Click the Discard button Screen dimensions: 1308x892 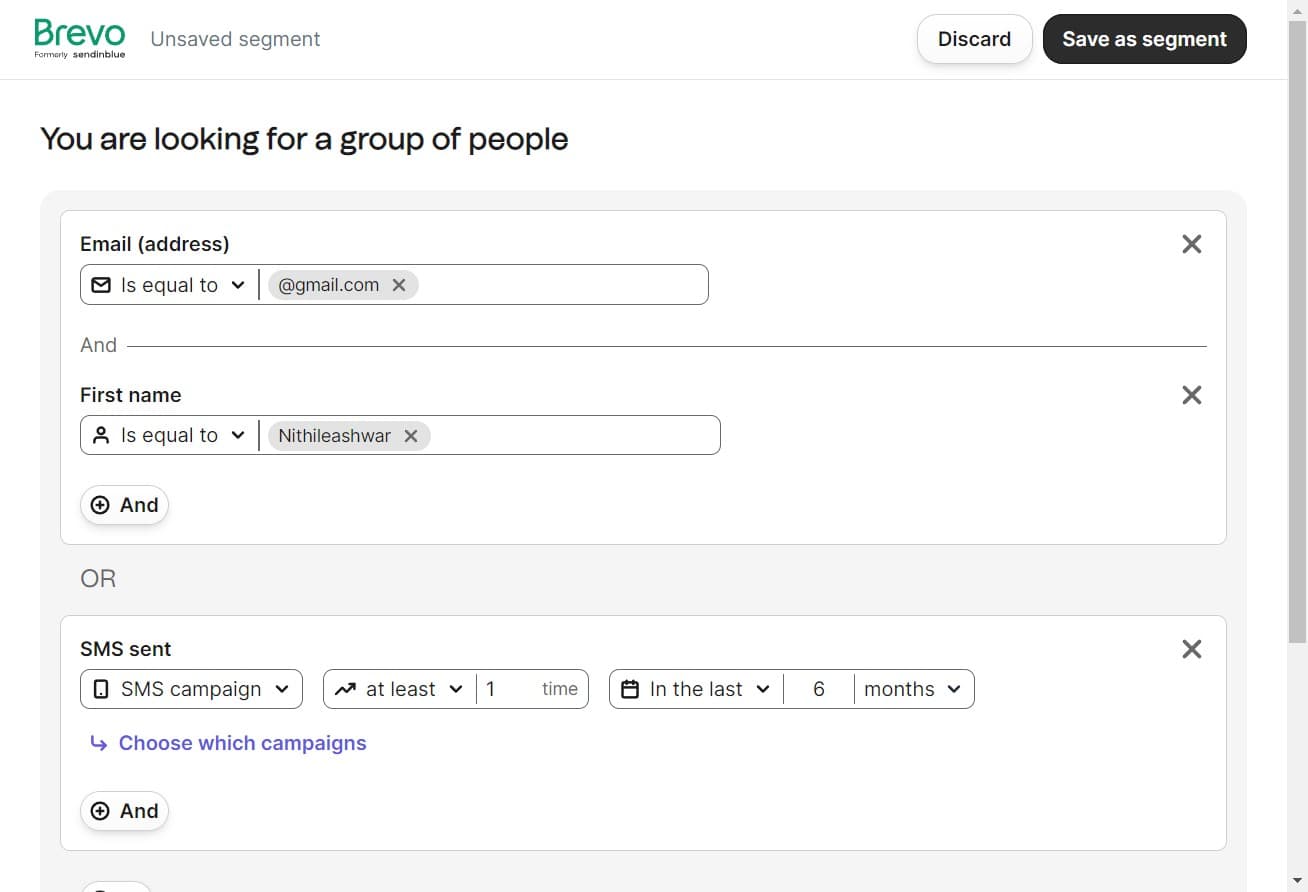tap(973, 38)
